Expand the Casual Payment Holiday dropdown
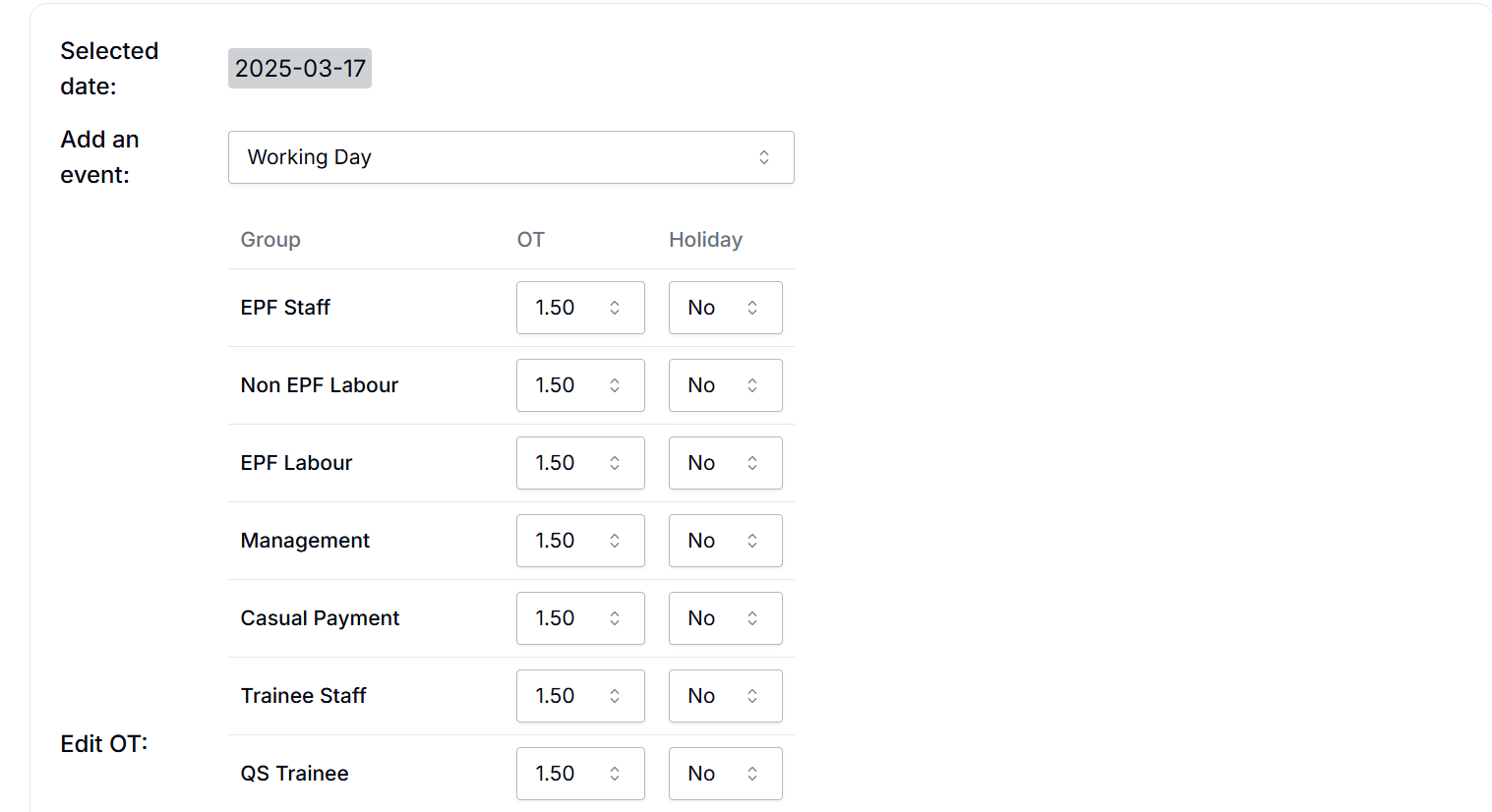1492x812 pixels. tap(725, 618)
